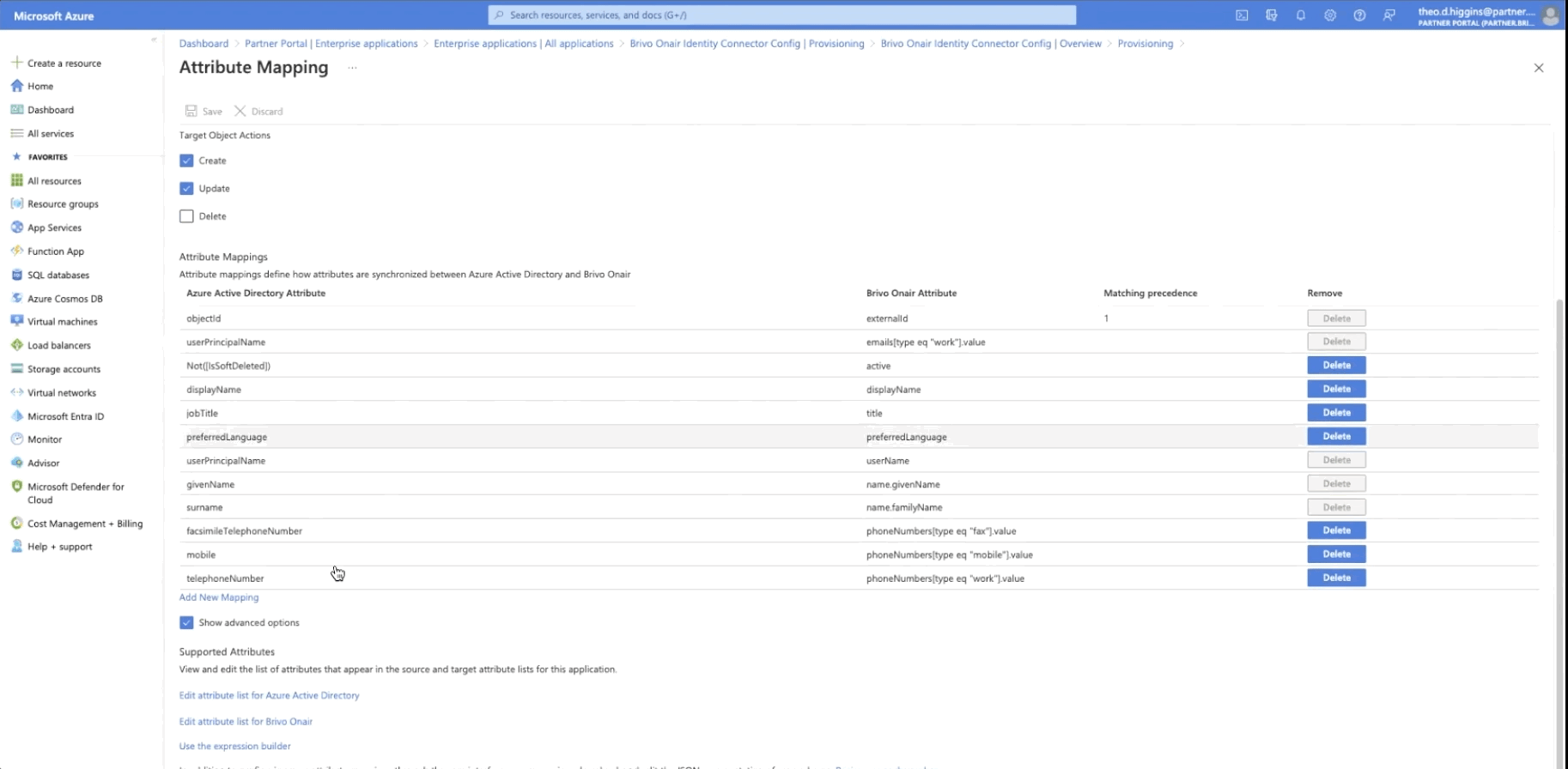The height and width of the screenshot is (769, 1568).
Task: Click the Microsoft Azure logo text
Action: [54, 15]
